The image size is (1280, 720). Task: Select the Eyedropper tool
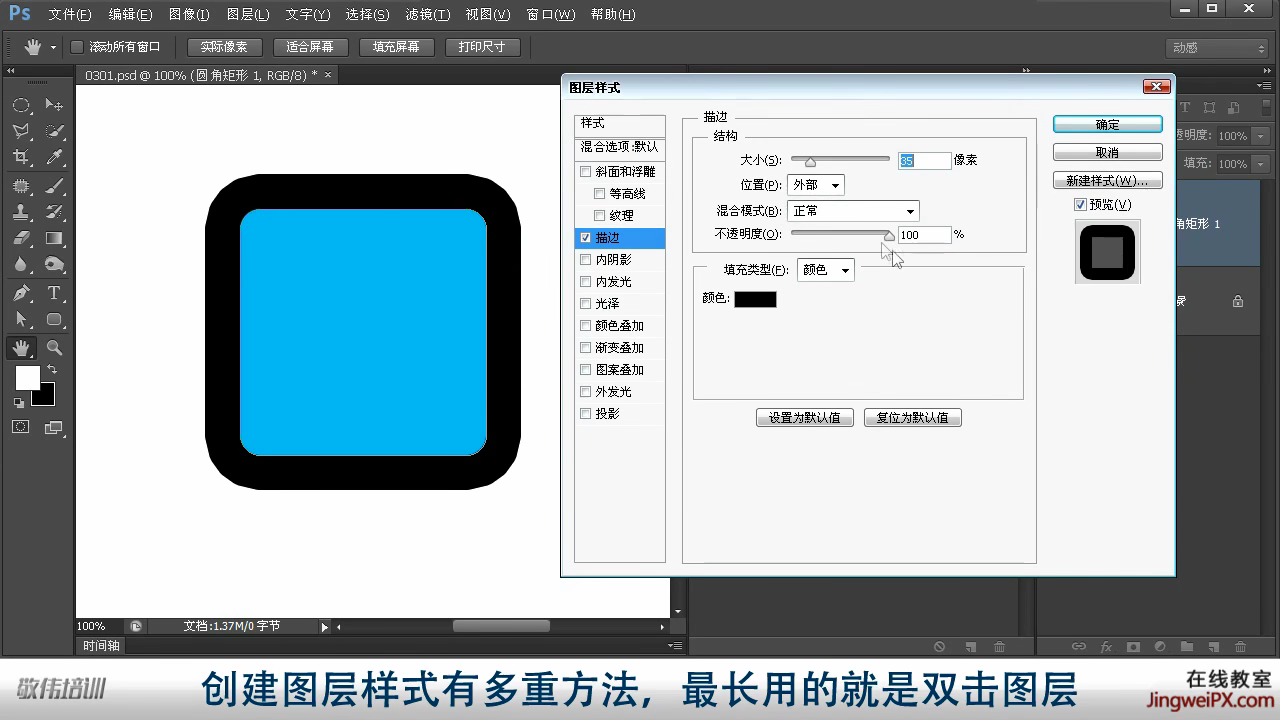point(55,157)
